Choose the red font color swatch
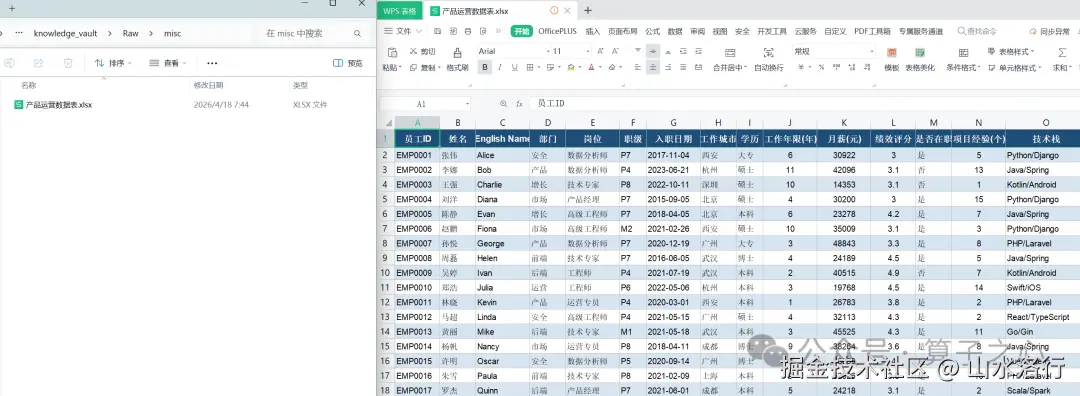 pyautogui.click(x=591, y=67)
